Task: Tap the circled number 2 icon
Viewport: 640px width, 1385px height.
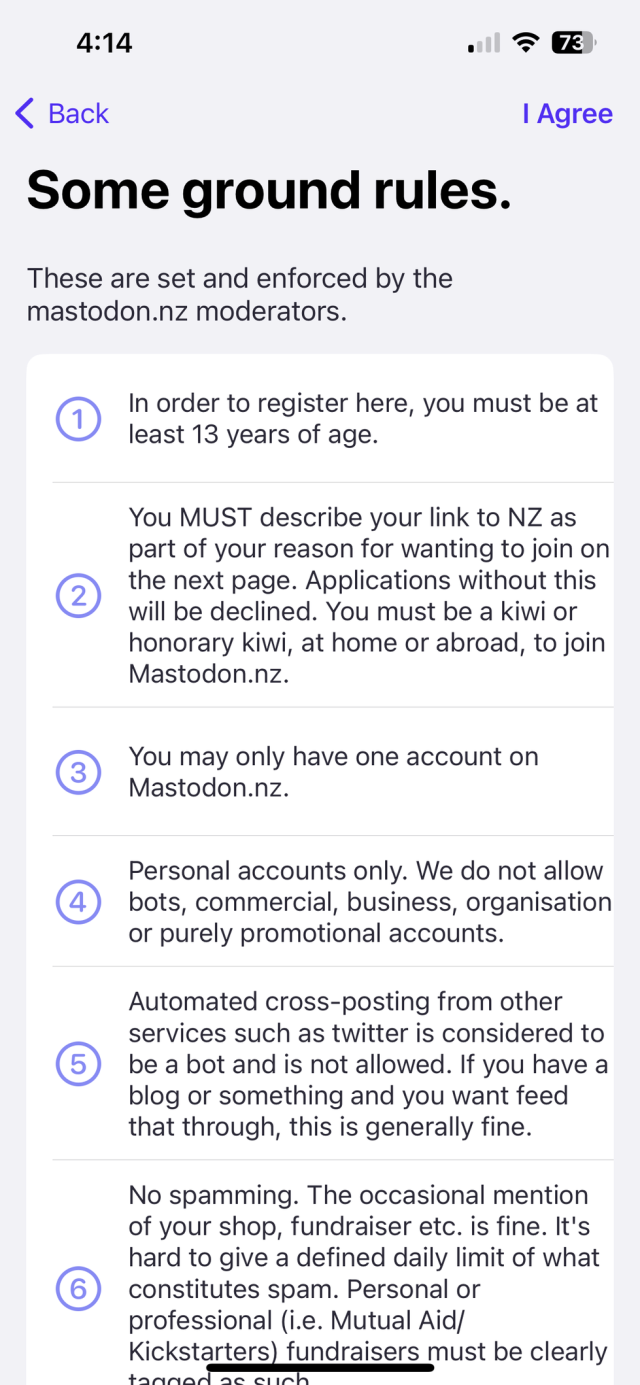Action: pos(77,596)
